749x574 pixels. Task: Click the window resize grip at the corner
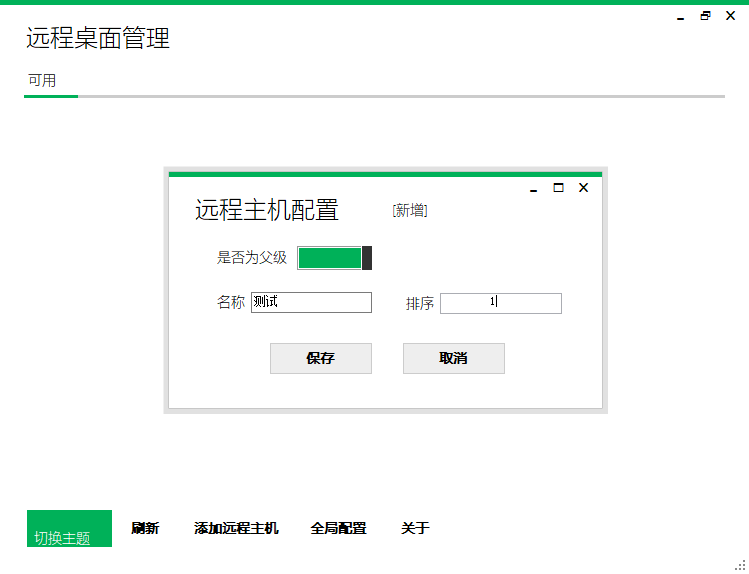pos(740,565)
